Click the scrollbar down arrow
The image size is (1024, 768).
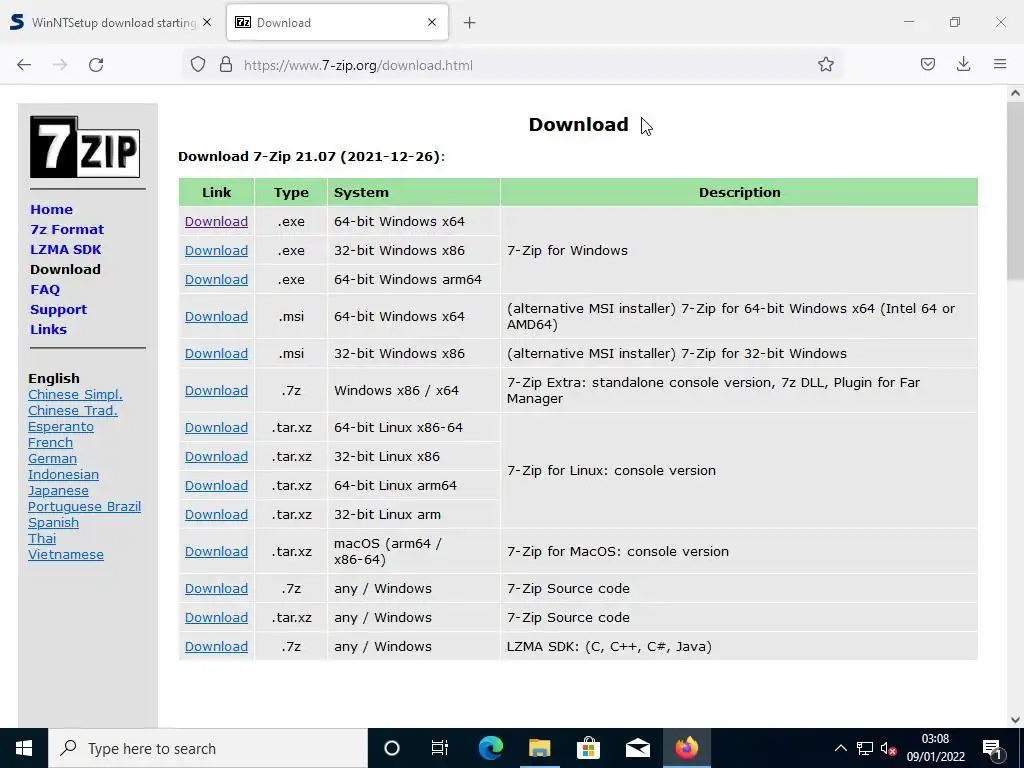tap(1015, 720)
